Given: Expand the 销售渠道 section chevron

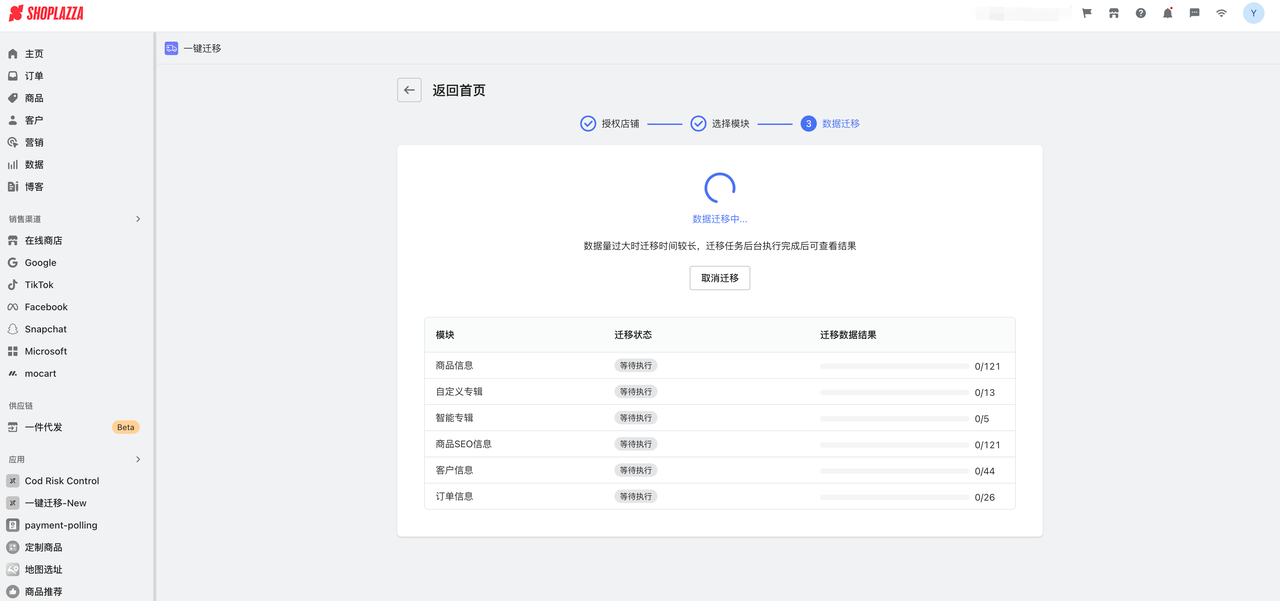Looking at the screenshot, I should 138,219.
